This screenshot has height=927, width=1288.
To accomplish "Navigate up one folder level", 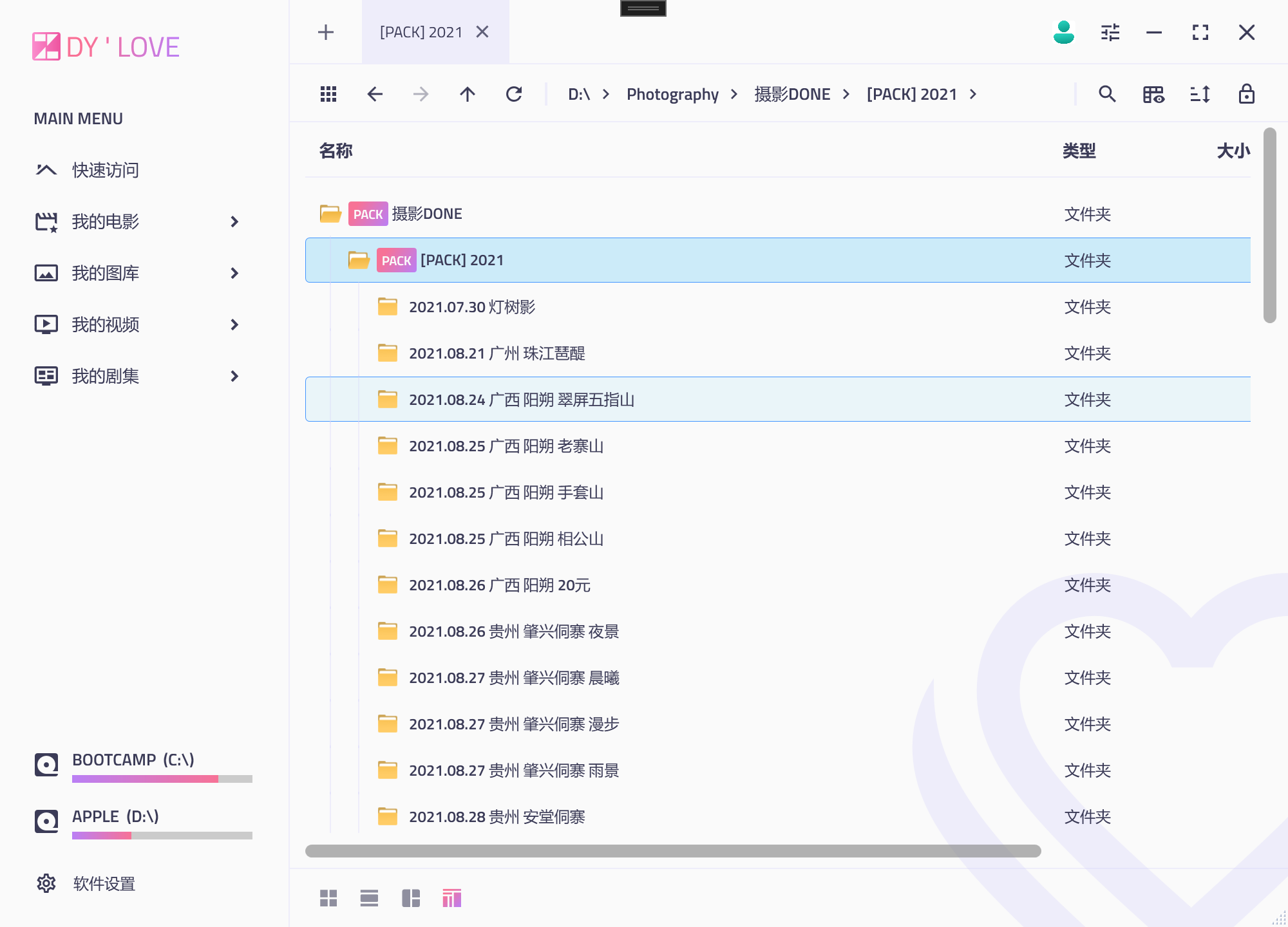I will pyautogui.click(x=468, y=95).
